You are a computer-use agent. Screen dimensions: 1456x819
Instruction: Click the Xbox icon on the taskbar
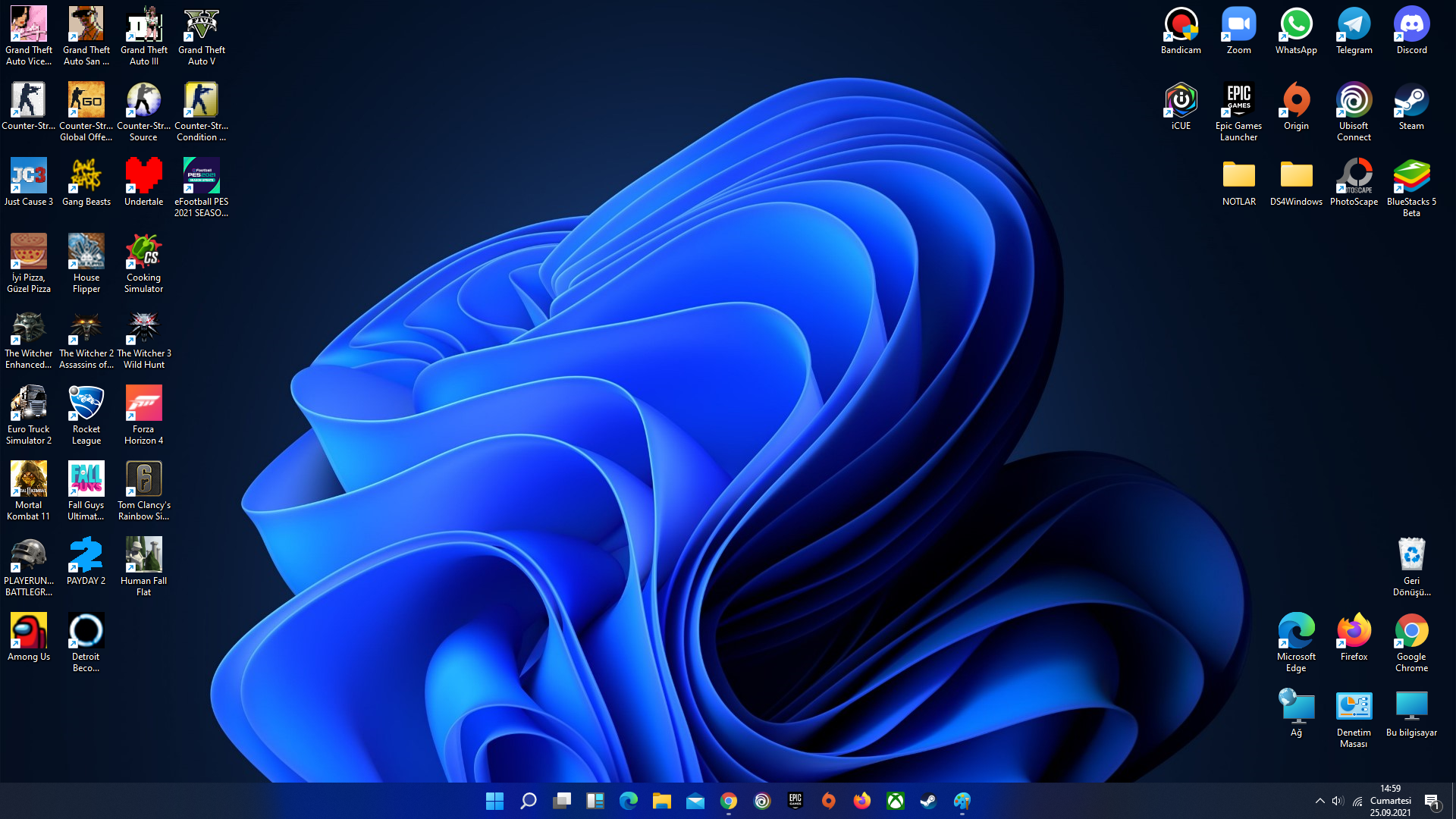pyautogui.click(x=896, y=801)
